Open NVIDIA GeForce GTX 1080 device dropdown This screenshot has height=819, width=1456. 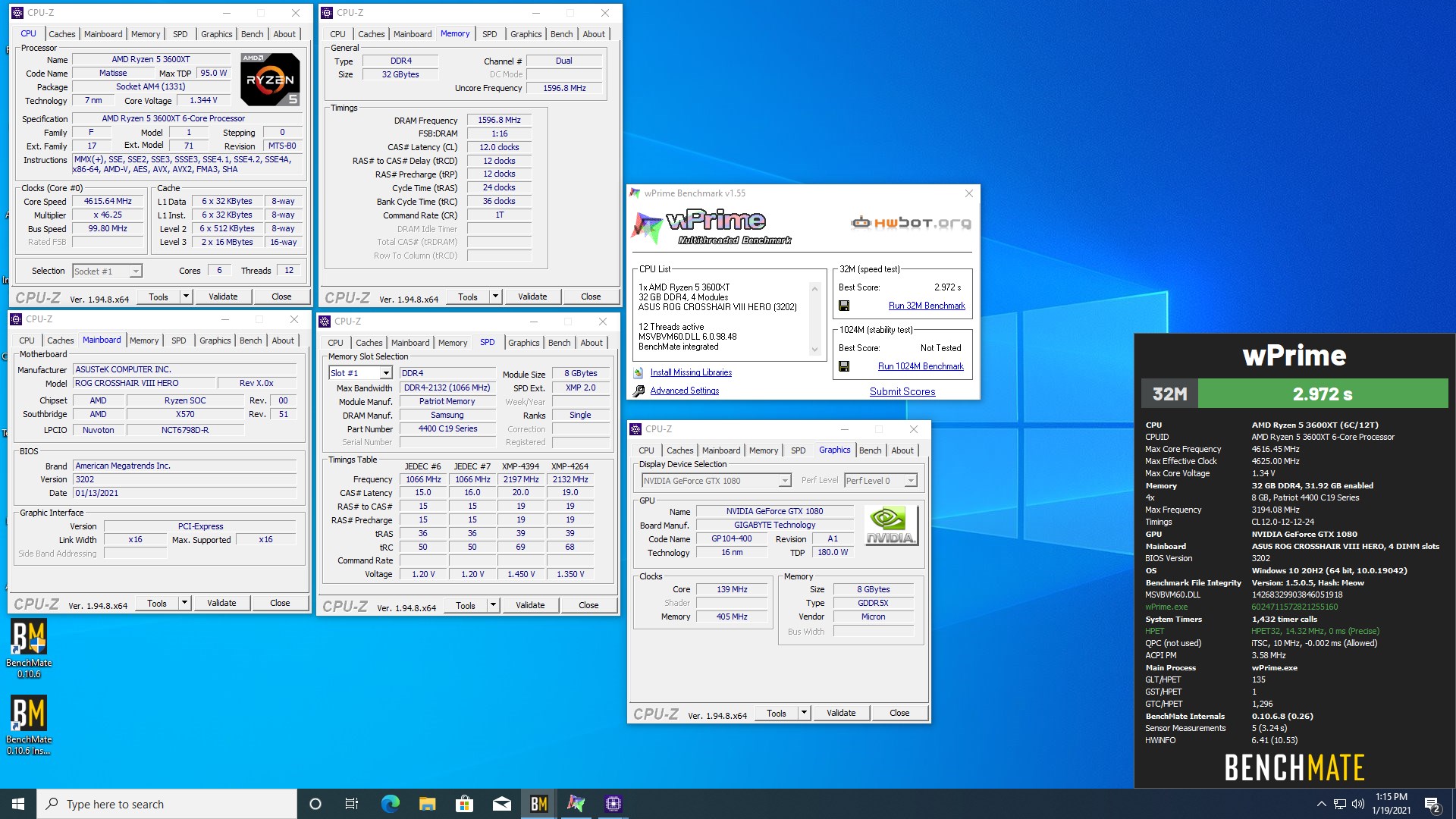point(716,481)
